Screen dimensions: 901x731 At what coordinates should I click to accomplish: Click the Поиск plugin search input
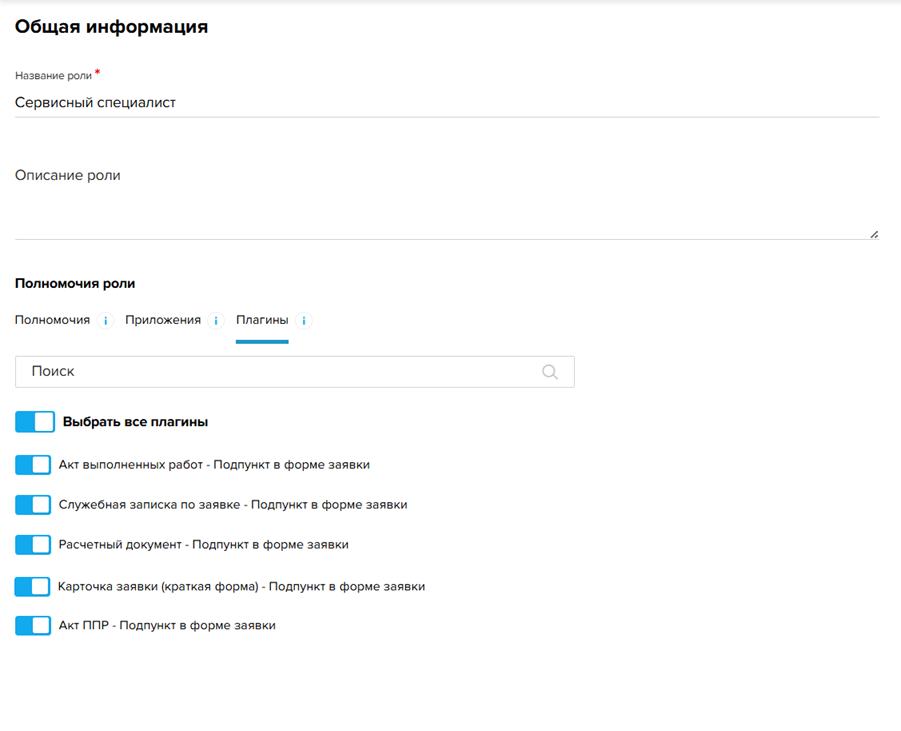pyautogui.click(x=280, y=372)
